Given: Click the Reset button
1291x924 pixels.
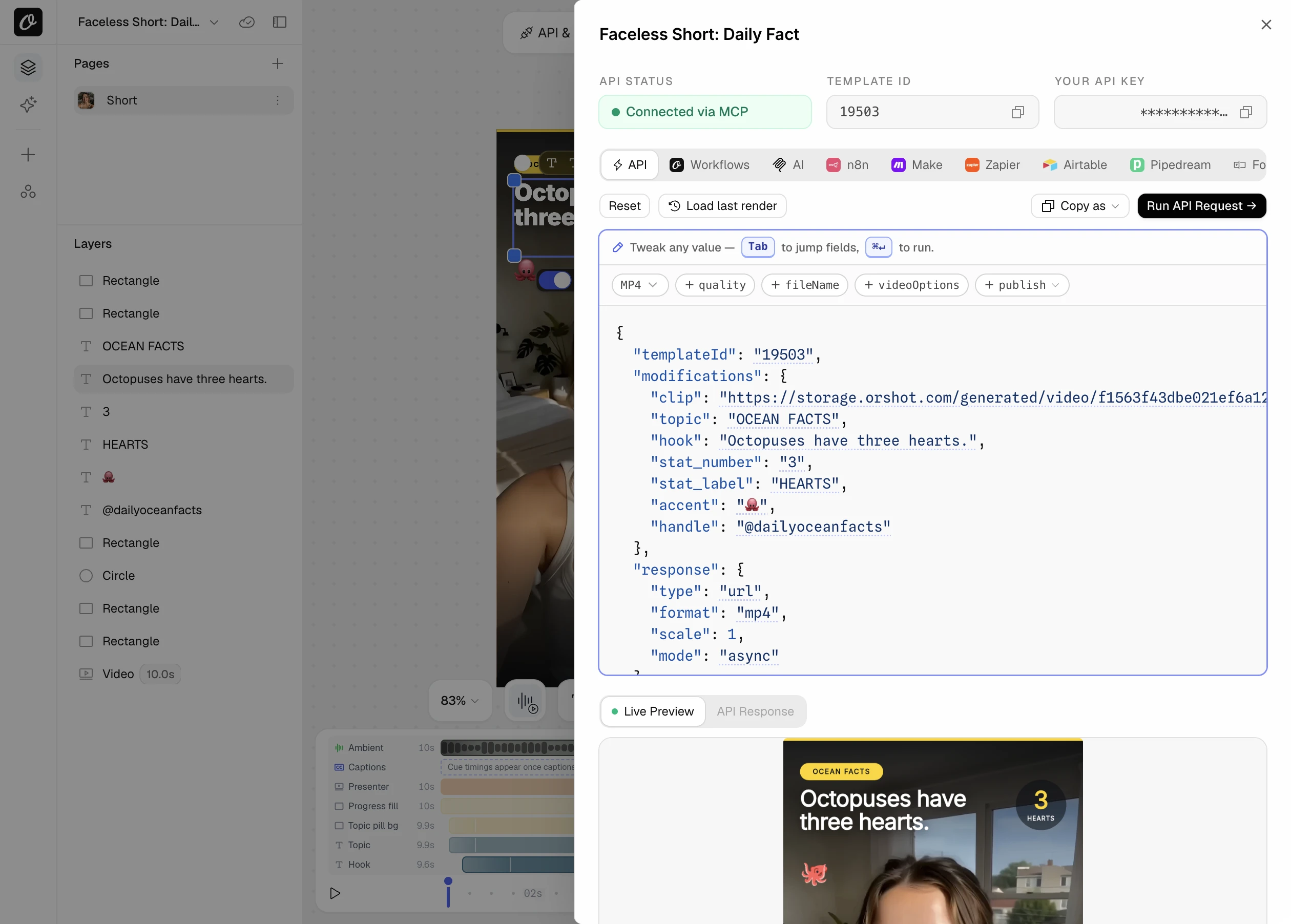Looking at the screenshot, I should pyautogui.click(x=624, y=206).
